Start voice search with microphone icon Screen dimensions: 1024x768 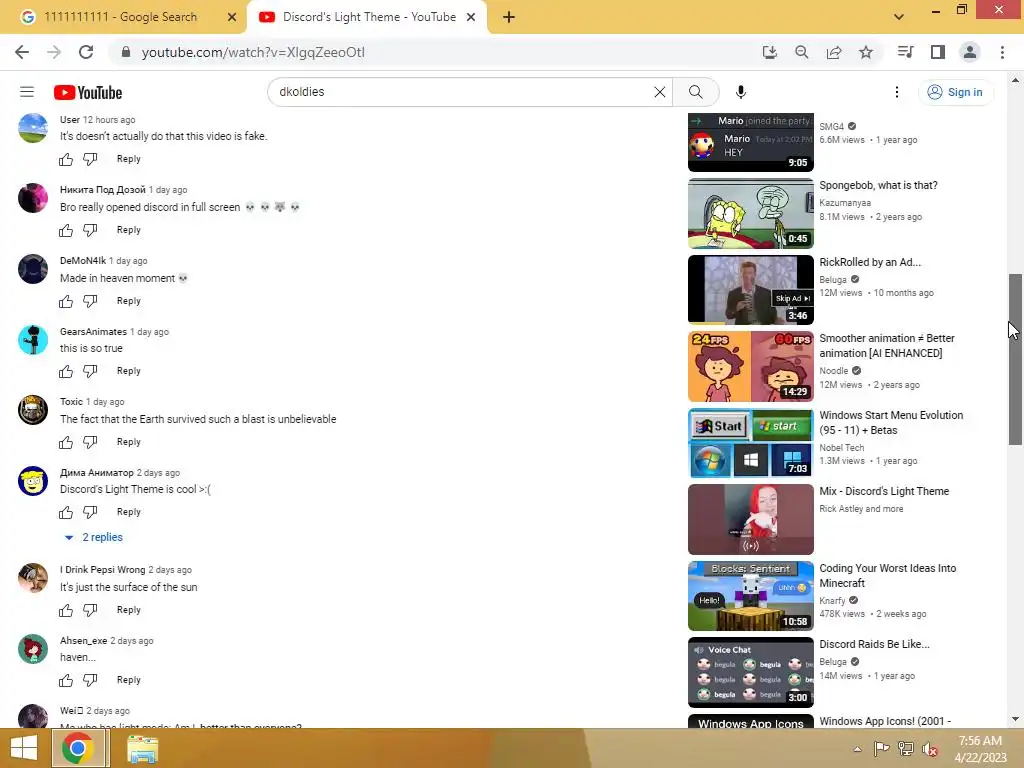point(741,92)
